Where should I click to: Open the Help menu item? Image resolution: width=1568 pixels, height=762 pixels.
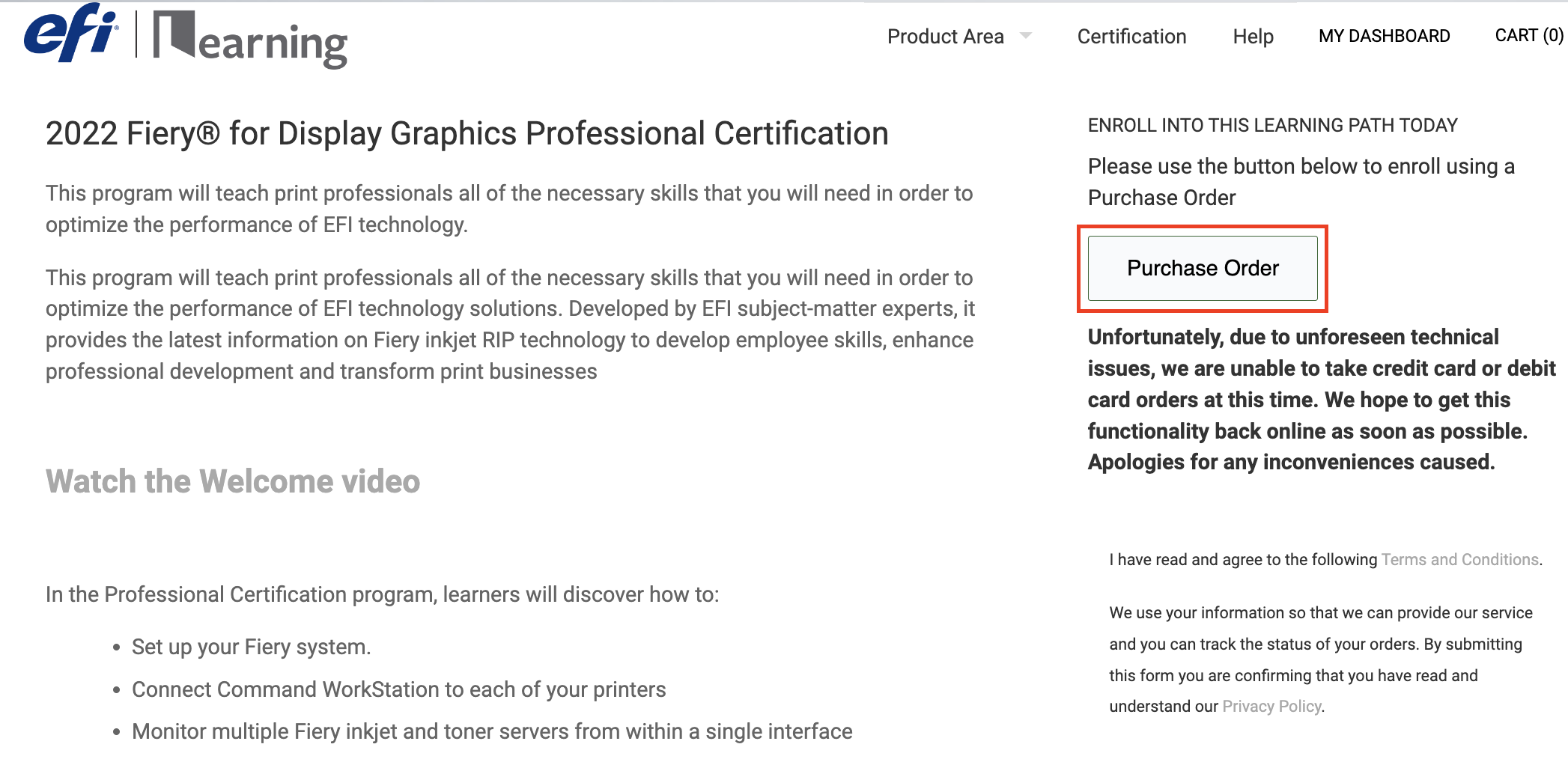[x=1253, y=37]
